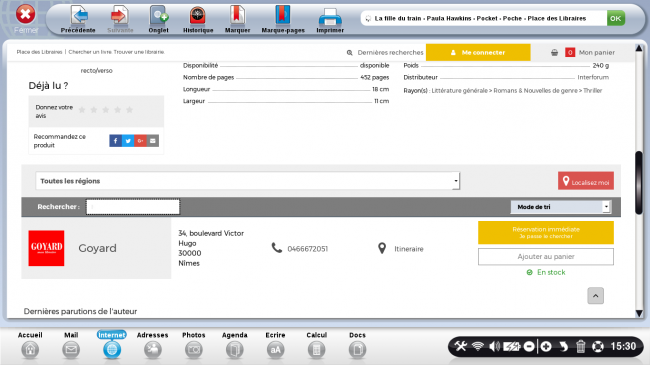Click the page scrollbar down arrow
Image resolution: width=650 pixels, height=365 pixels.
click(x=639, y=313)
